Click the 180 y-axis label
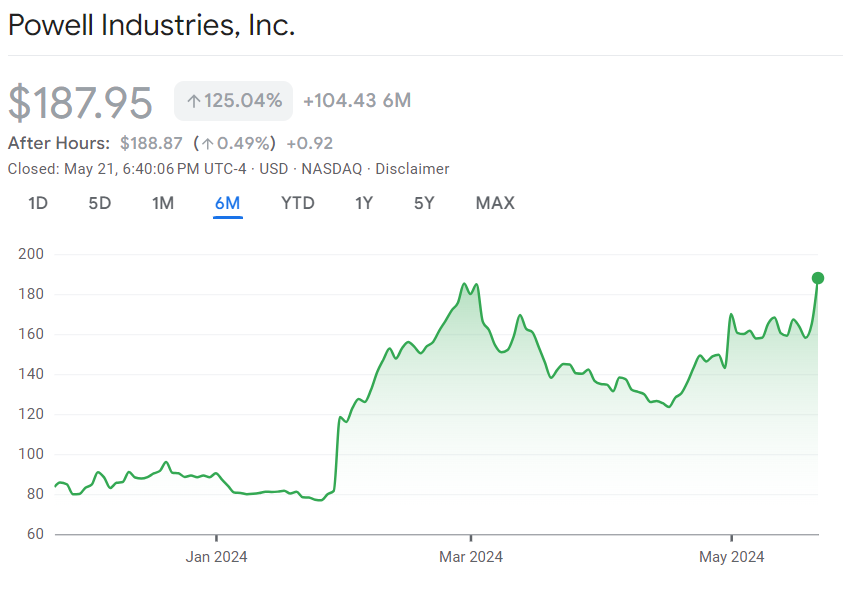843x589 pixels. coord(31,294)
